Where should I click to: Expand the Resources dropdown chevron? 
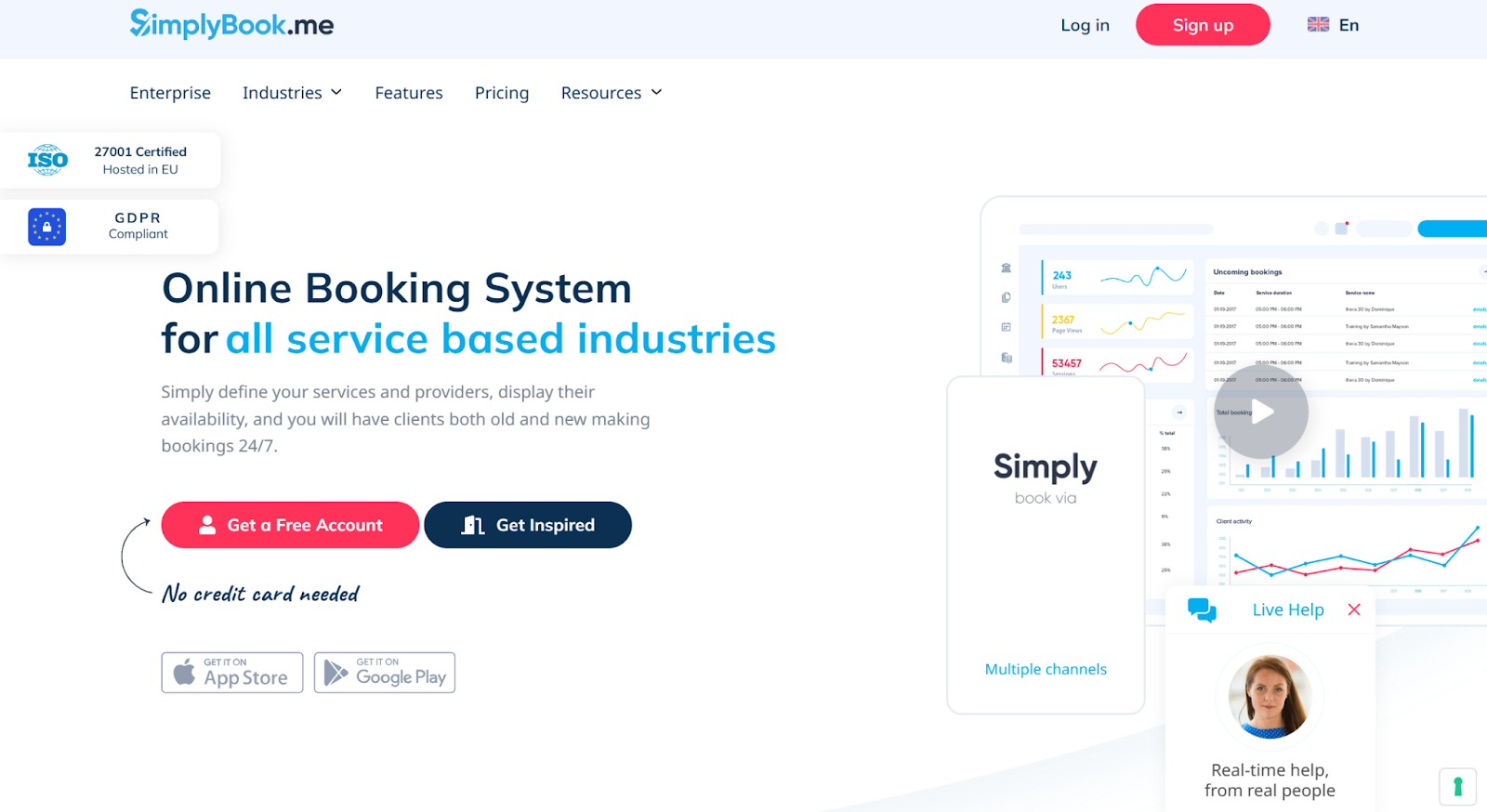click(x=656, y=92)
